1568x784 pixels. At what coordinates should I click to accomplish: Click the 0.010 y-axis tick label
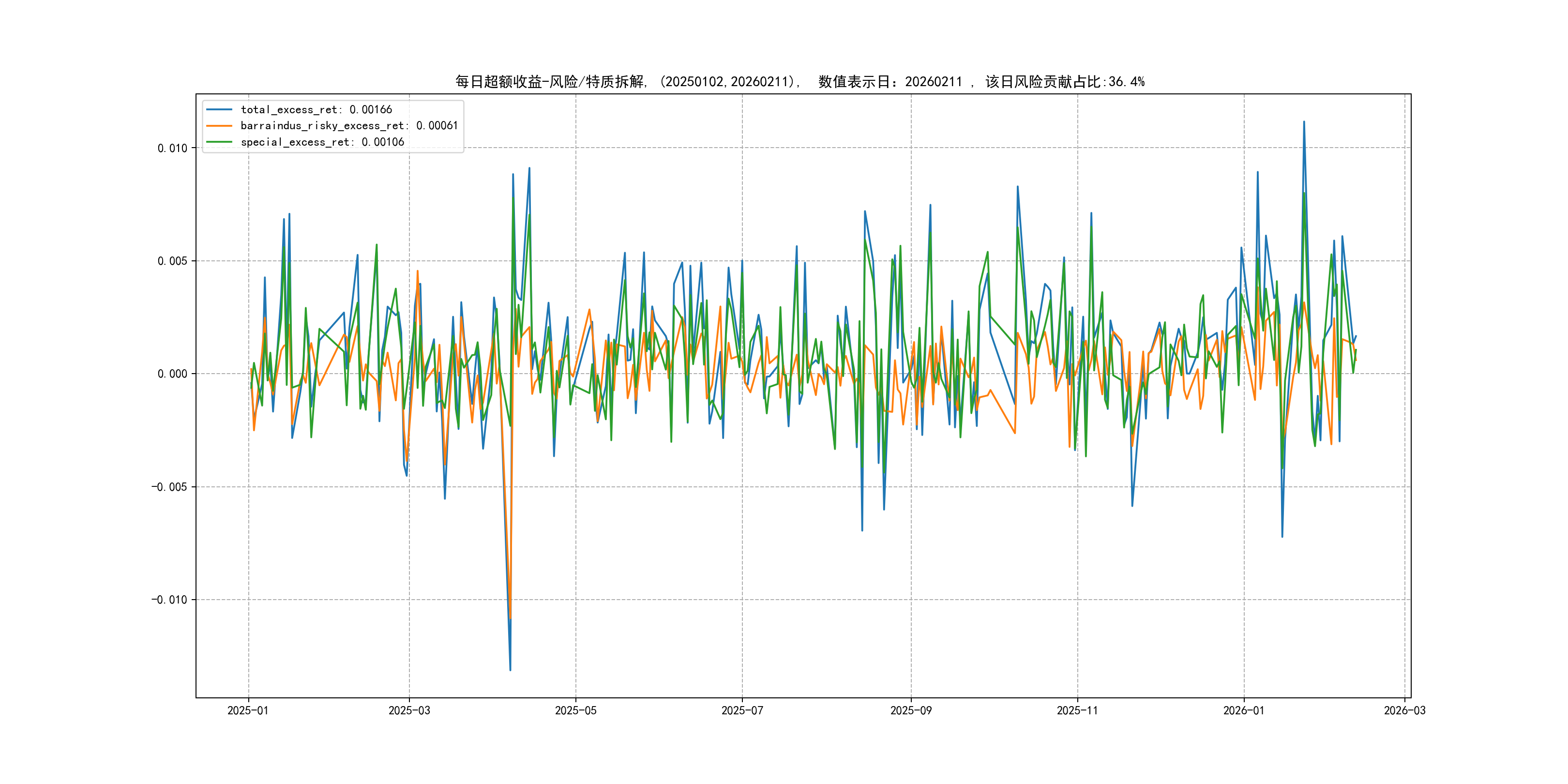tap(172, 148)
